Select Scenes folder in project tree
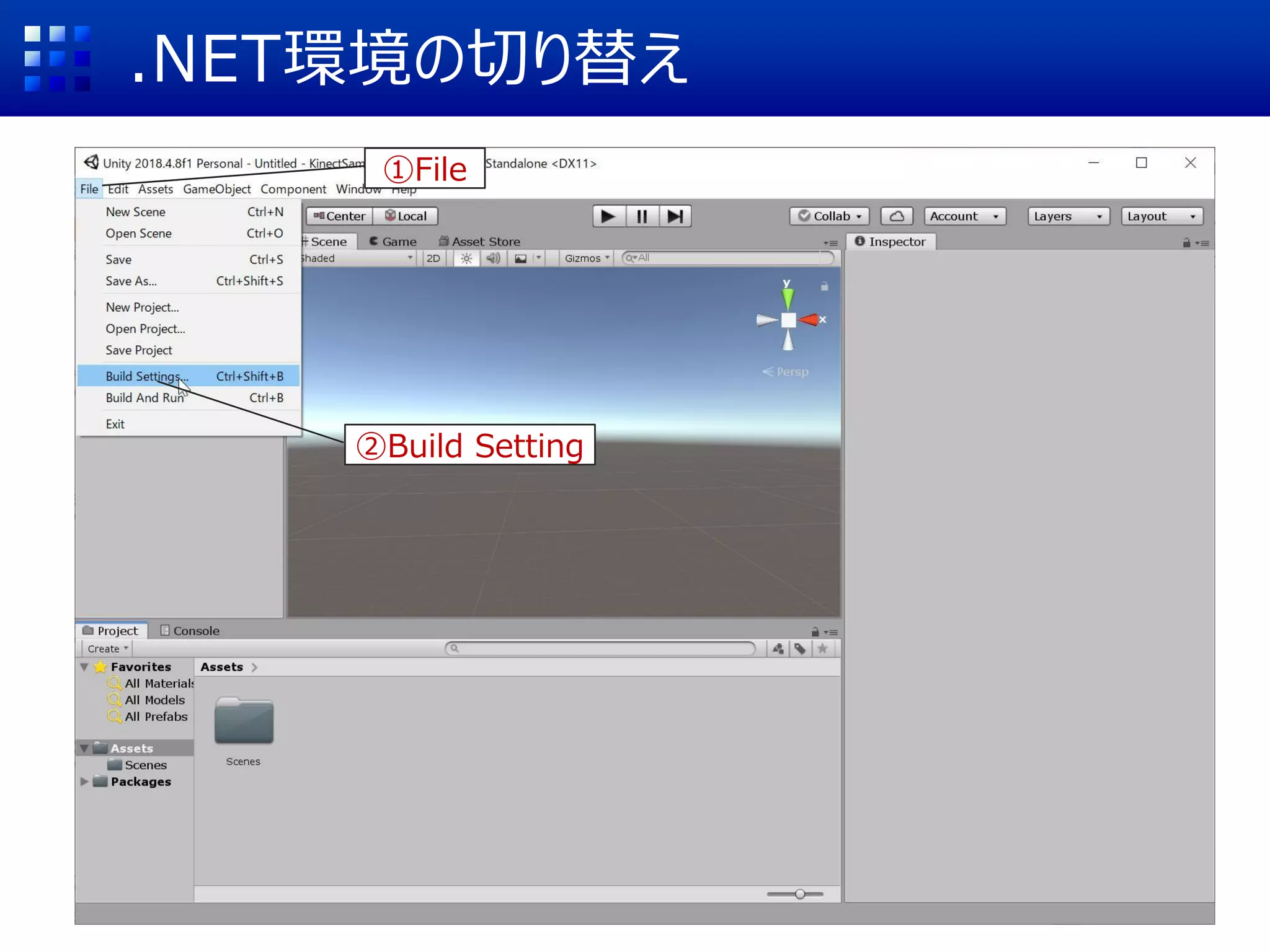This screenshot has height=952, width=1270. pos(138,765)
